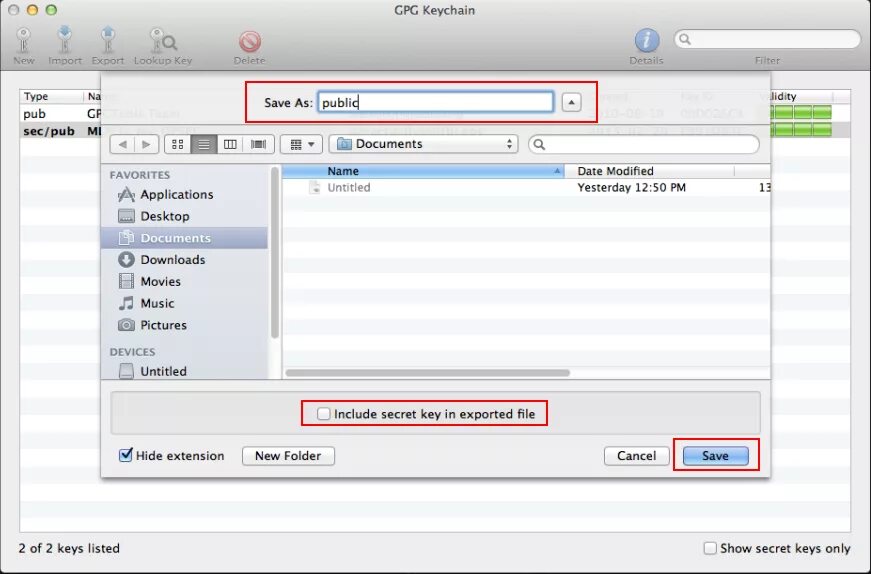
Task: Open the Documents location popup menu
Action: tap(423, 144)
